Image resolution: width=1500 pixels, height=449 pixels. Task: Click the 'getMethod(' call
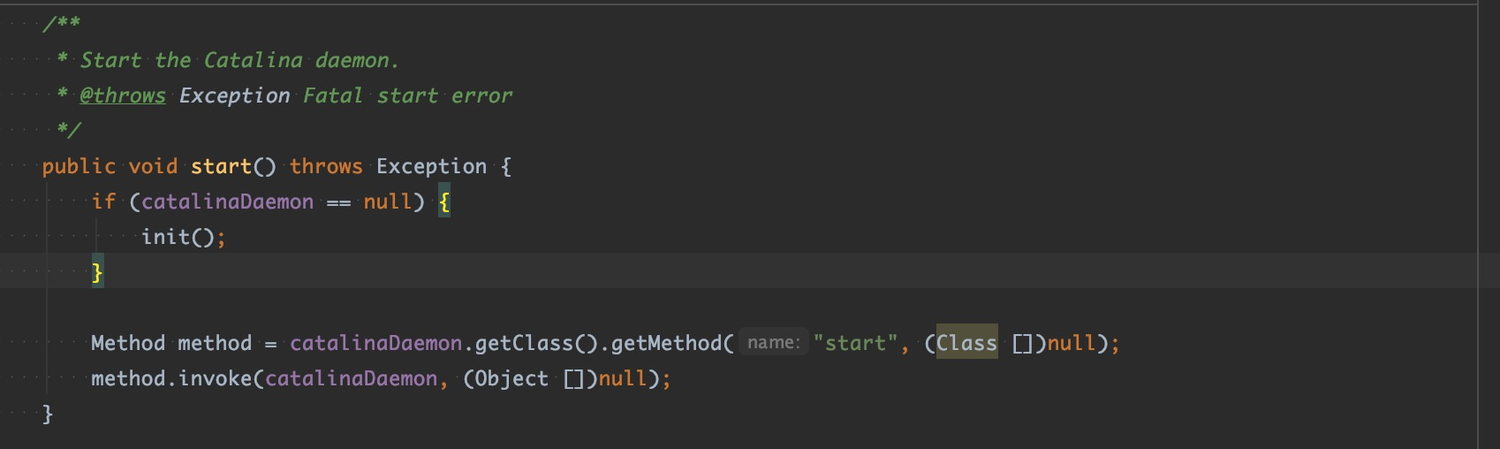672,343
